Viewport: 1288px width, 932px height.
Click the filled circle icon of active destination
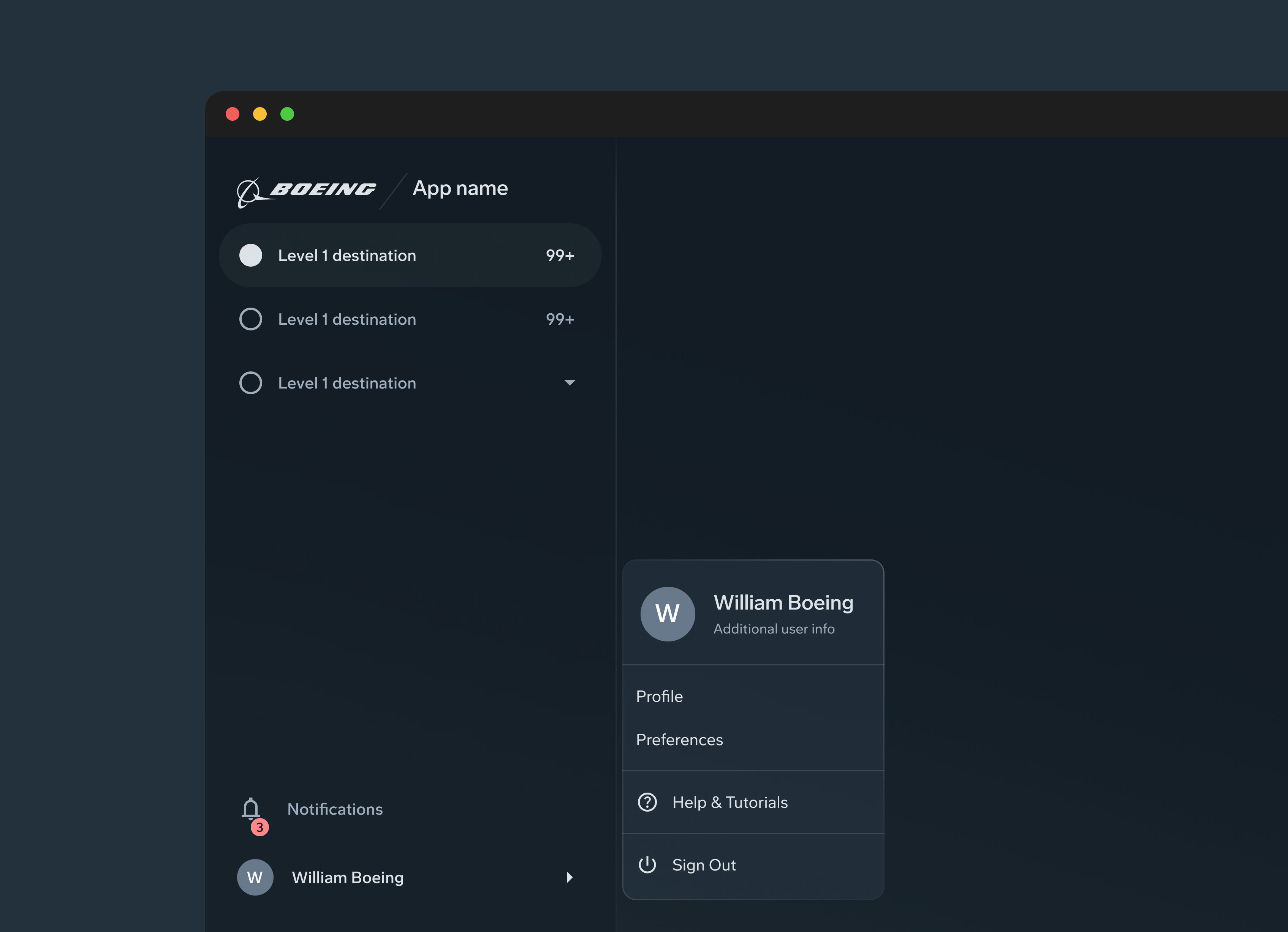coord(250,256)
